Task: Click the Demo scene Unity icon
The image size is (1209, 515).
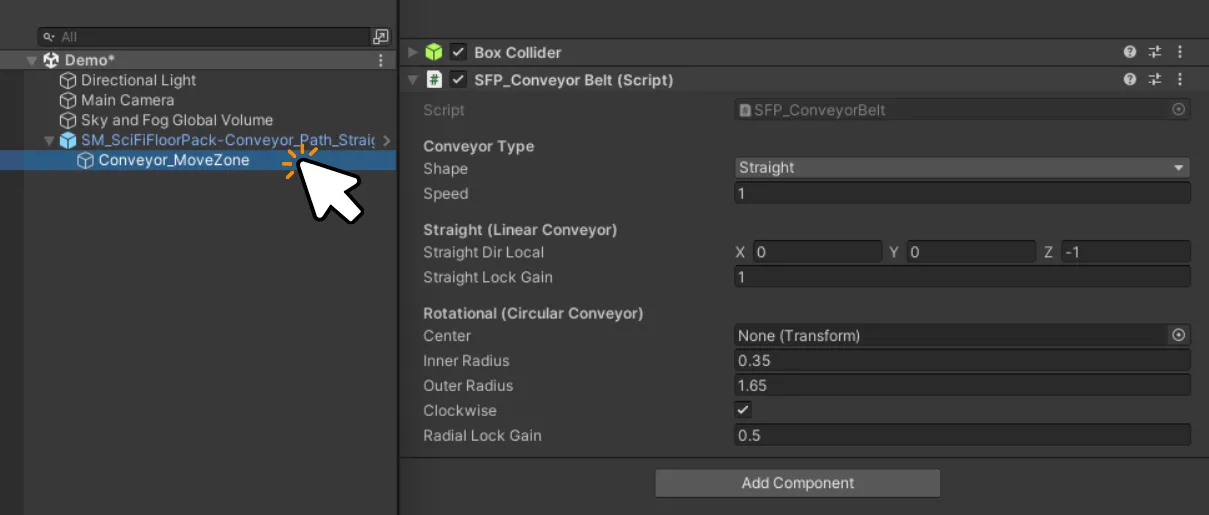Action: (x=52, y=60)
